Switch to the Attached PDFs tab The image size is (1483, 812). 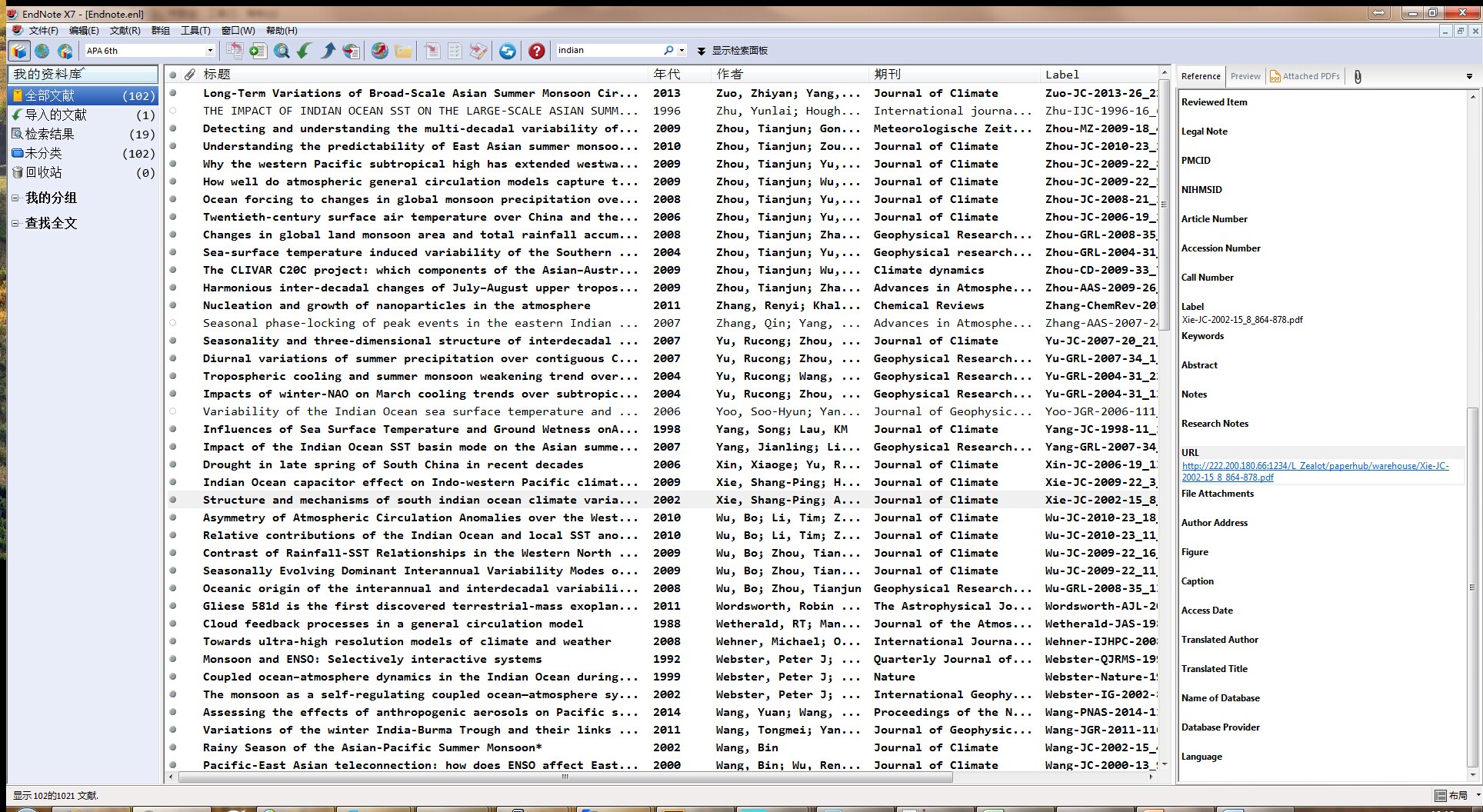[x=1305, y=76]
